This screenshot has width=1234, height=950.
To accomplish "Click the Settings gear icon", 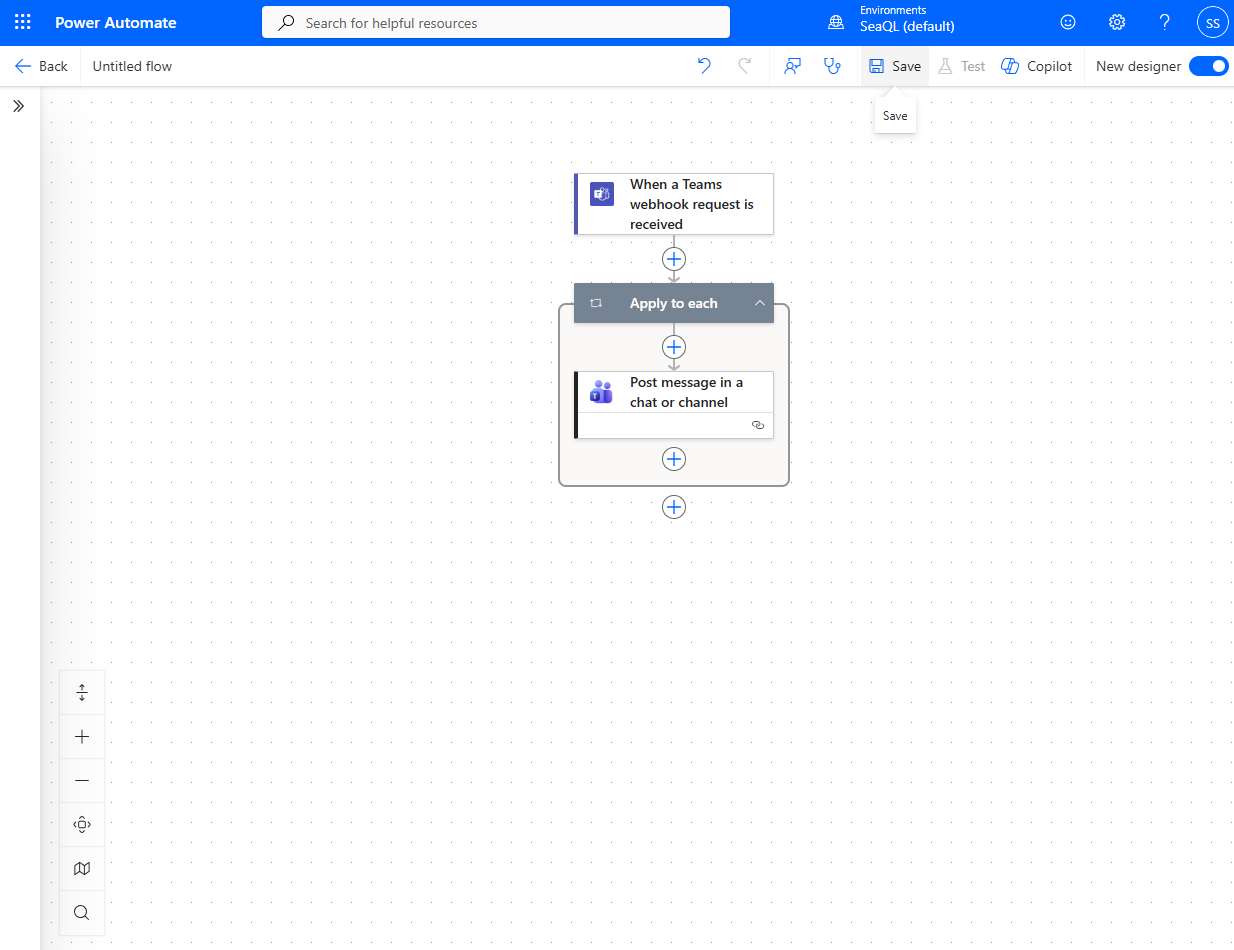I will (1117, 22).
